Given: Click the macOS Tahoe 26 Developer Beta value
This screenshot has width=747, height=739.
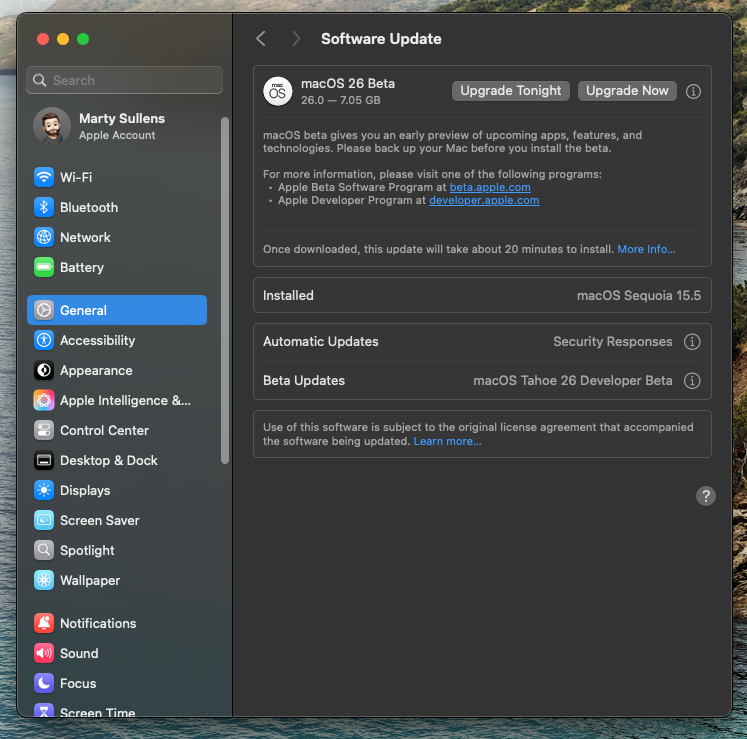Looking at the screenshot, I should click(573, 381).
